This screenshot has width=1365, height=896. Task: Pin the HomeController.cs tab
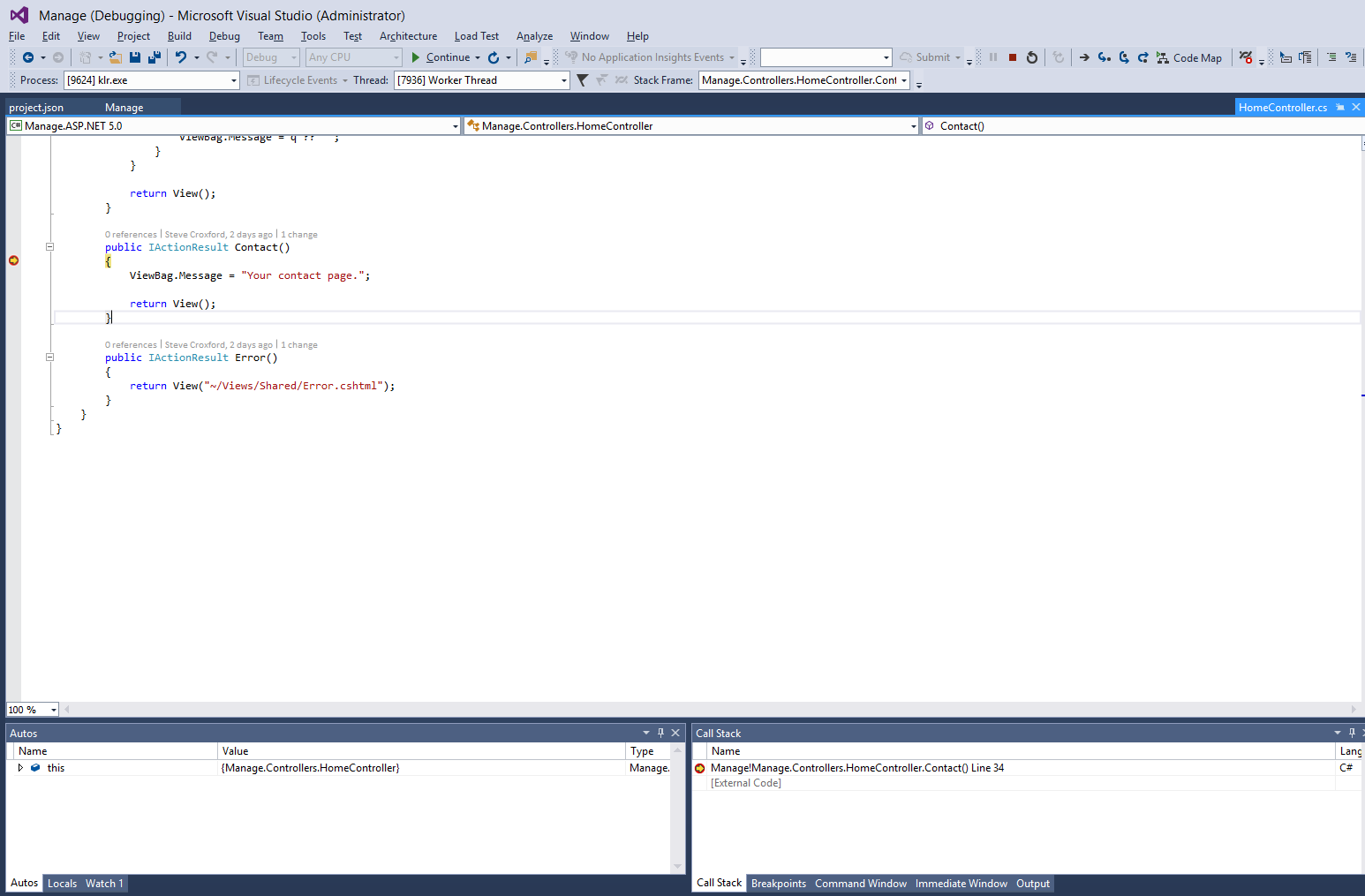click(x=1340, y=107)
